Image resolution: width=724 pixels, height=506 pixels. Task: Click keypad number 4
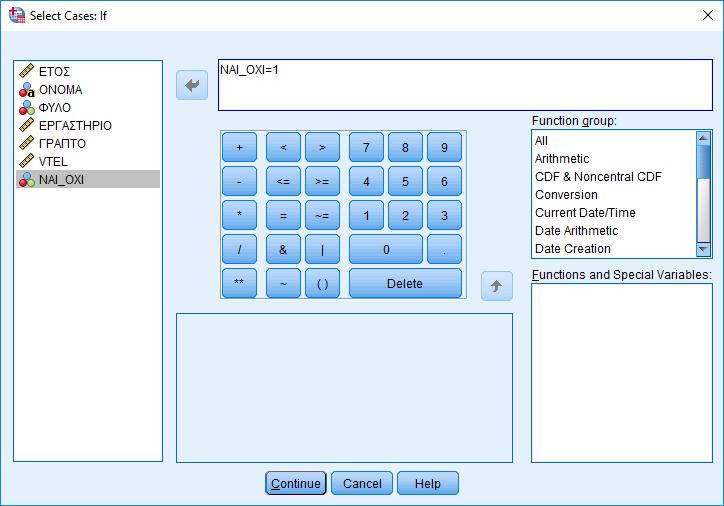click(366, 181)
